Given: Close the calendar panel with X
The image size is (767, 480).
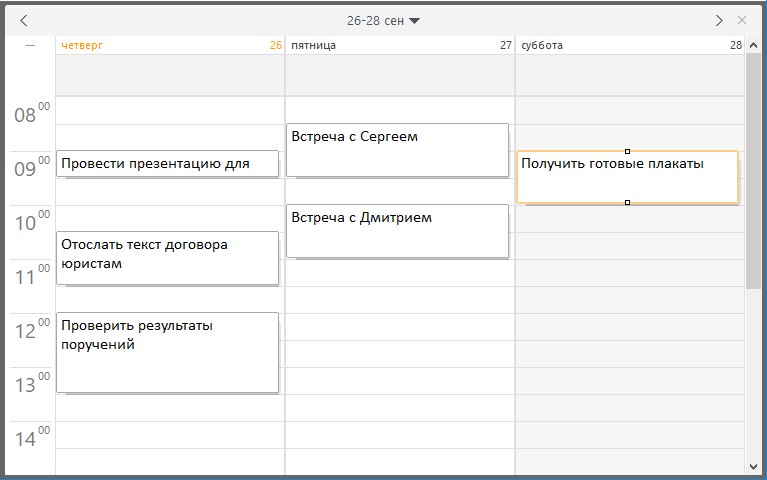Looking at the screenshot, I should coord(742,21).
